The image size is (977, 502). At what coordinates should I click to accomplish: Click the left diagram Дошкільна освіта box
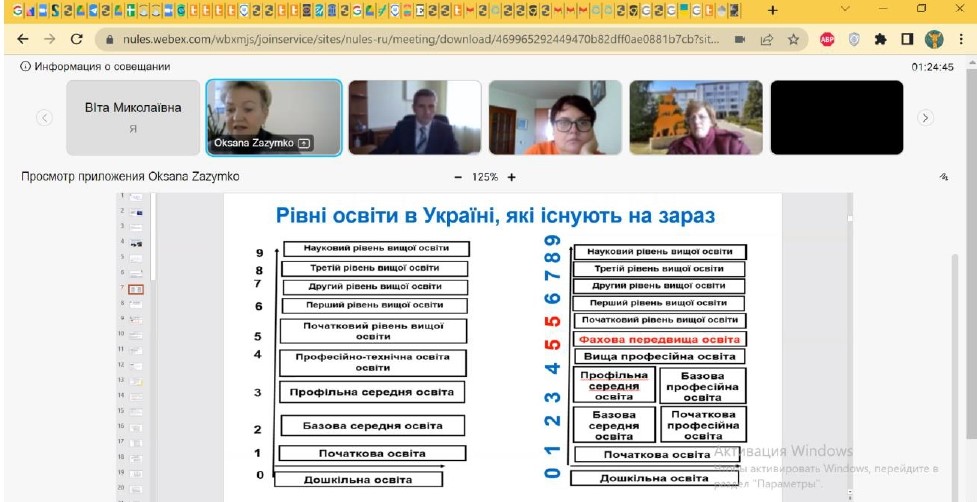pyautogui.click(x=358, y=480)
